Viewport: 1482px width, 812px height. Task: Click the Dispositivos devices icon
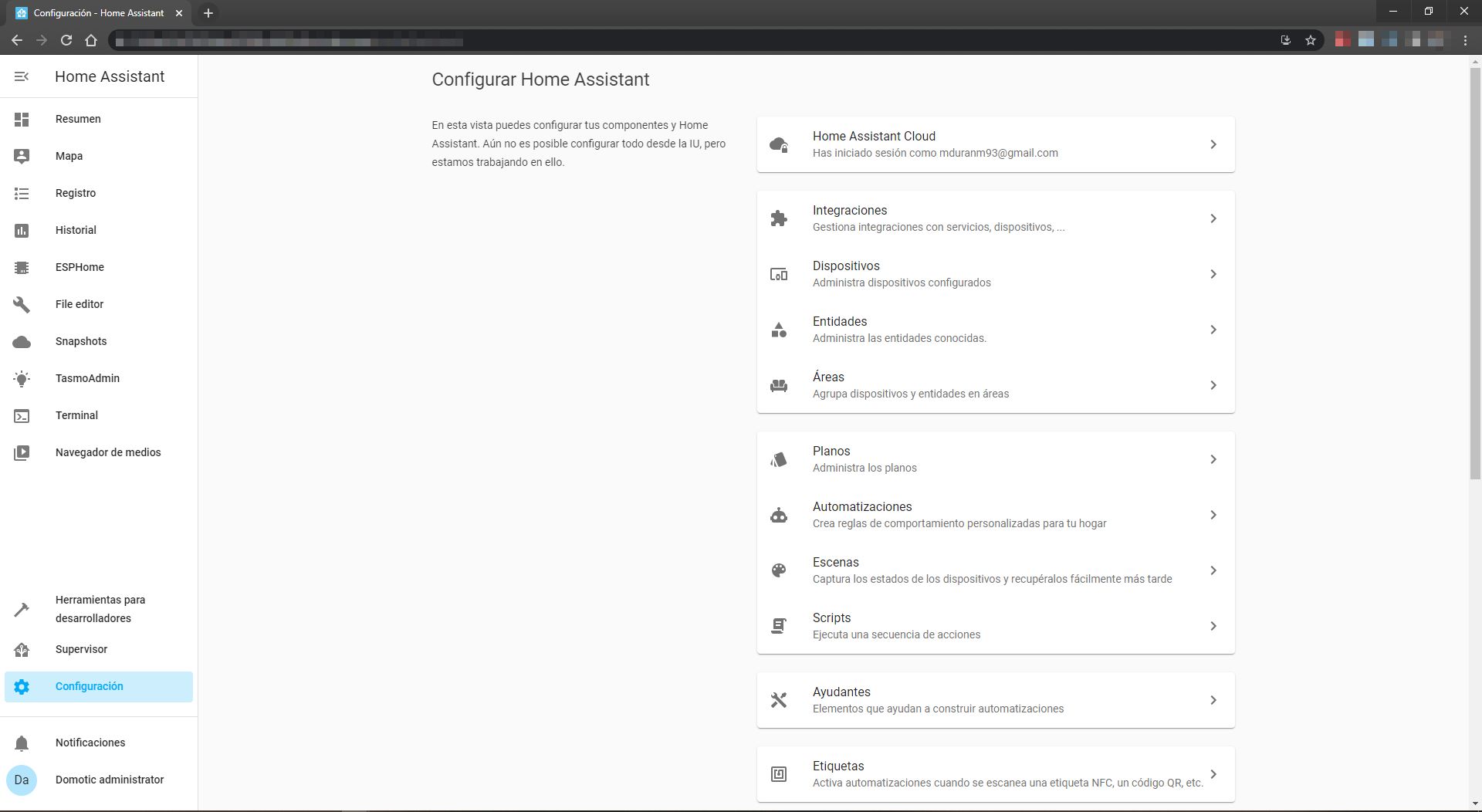[x=779, y=274]
